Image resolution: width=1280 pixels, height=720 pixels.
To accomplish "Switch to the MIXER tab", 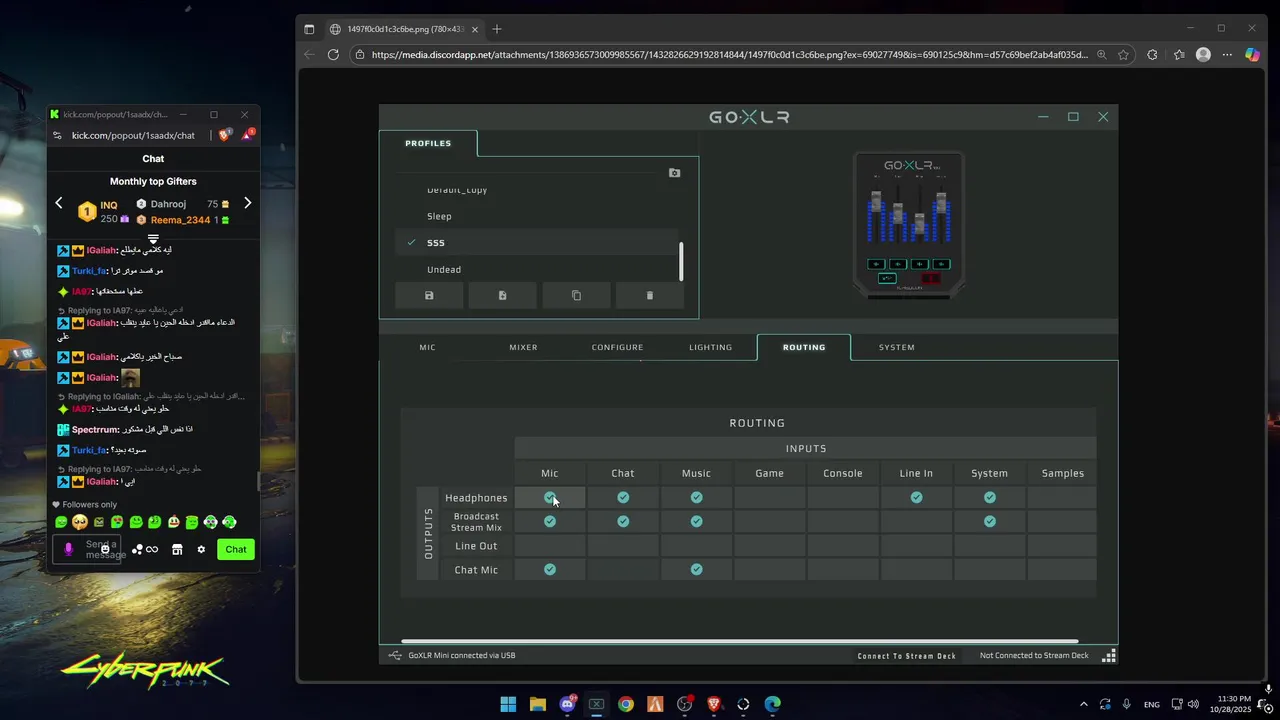I will tap(523, 347).
